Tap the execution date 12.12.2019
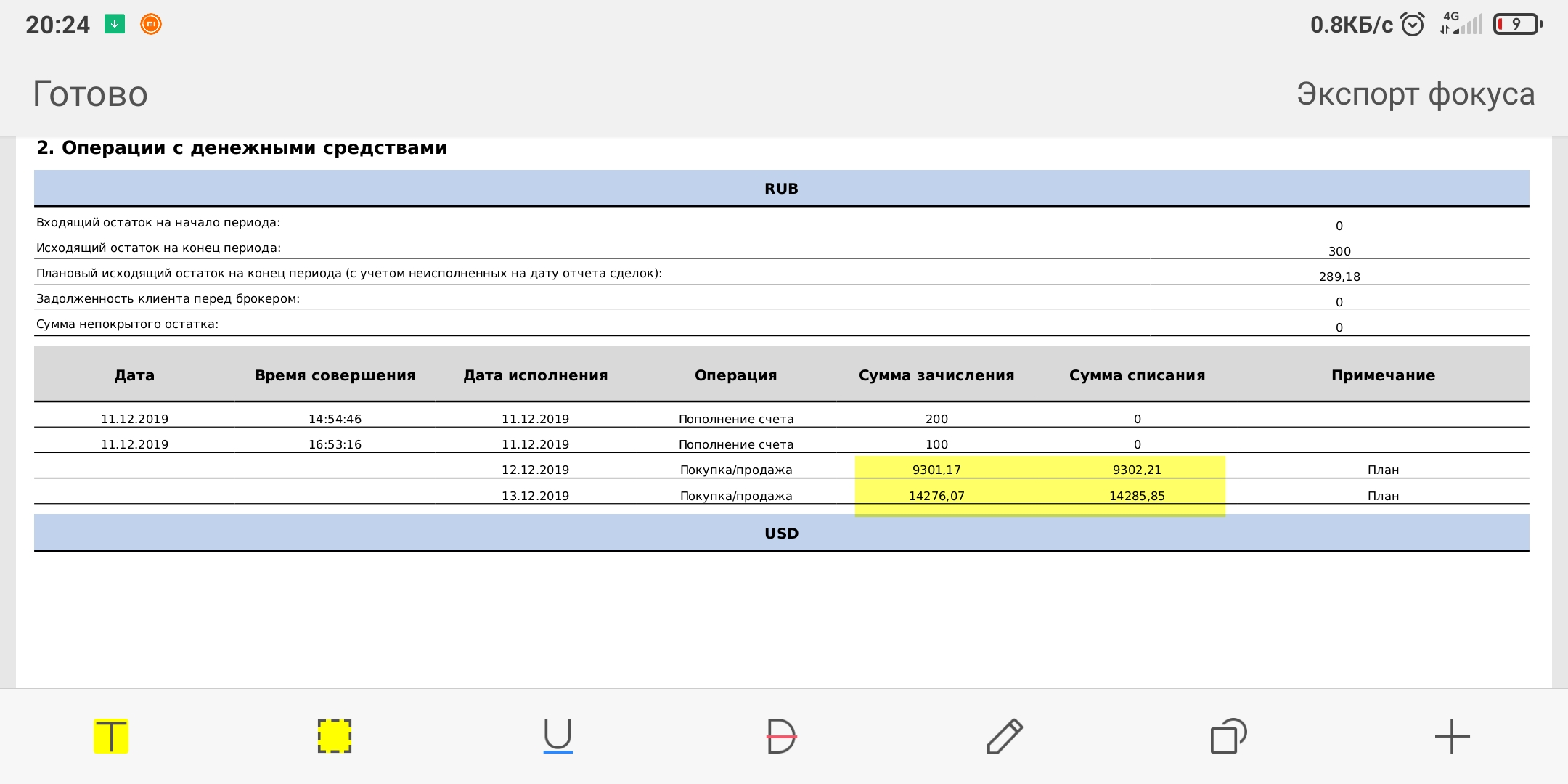 coord(536,470)
